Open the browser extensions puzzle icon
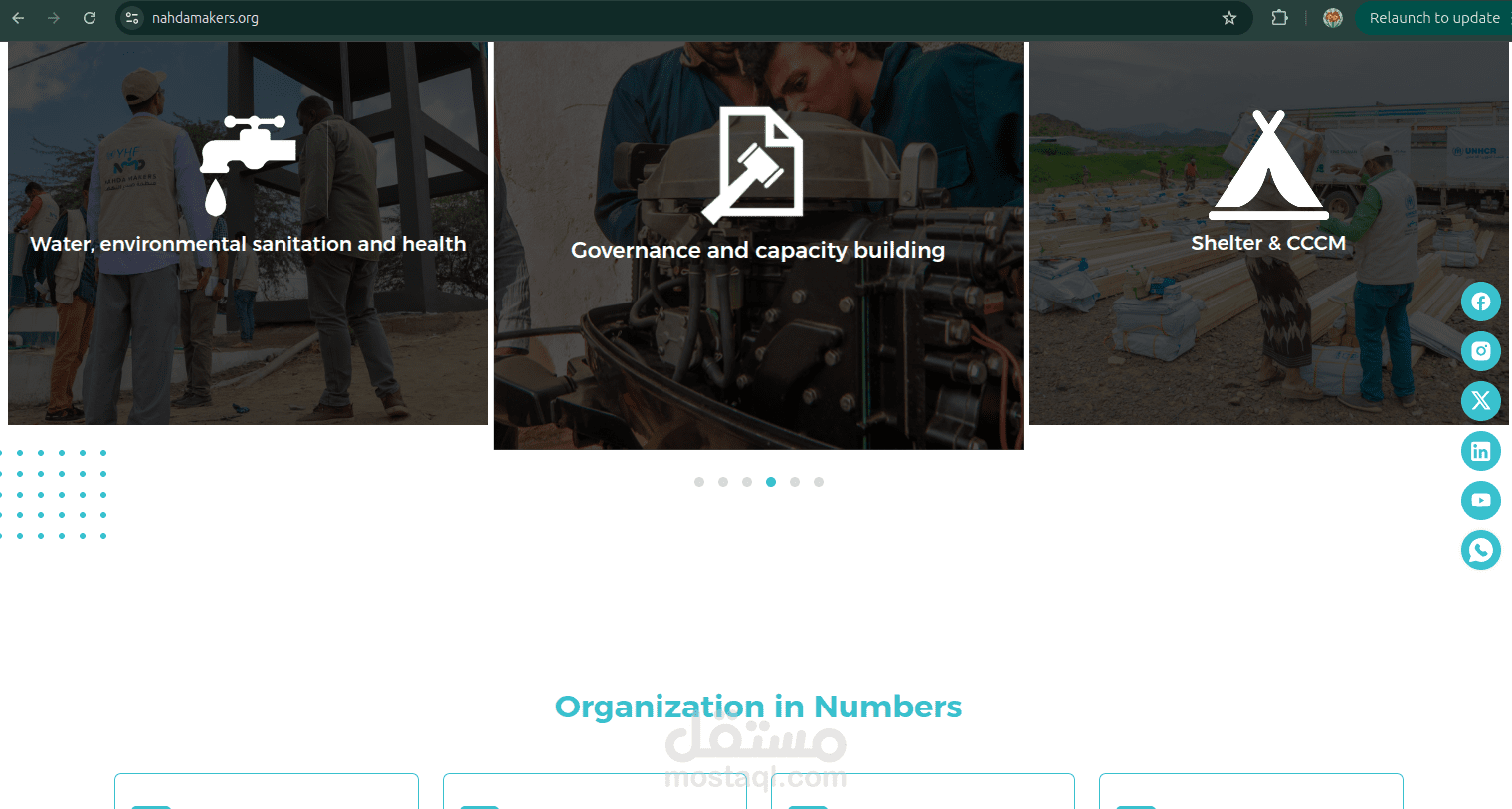The image size is (1512, 809). pyautogui.click(x=1280, y=18)
